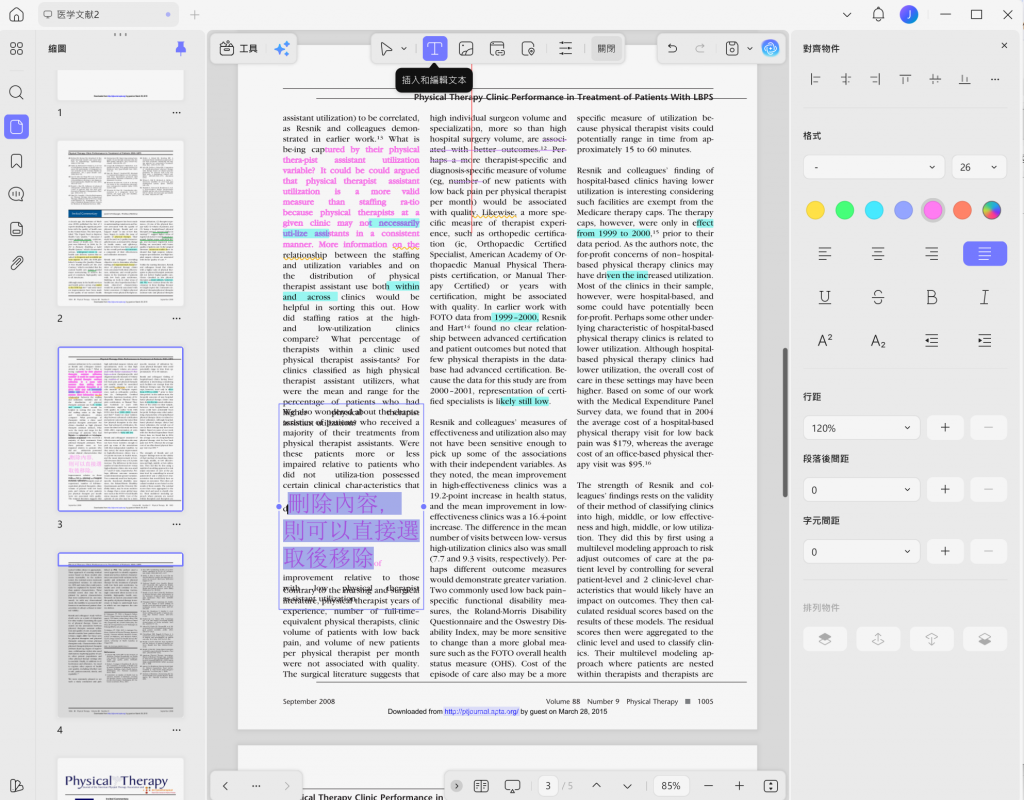Click the page number input field
The image size is (1024, 800).
click(548, 786)
